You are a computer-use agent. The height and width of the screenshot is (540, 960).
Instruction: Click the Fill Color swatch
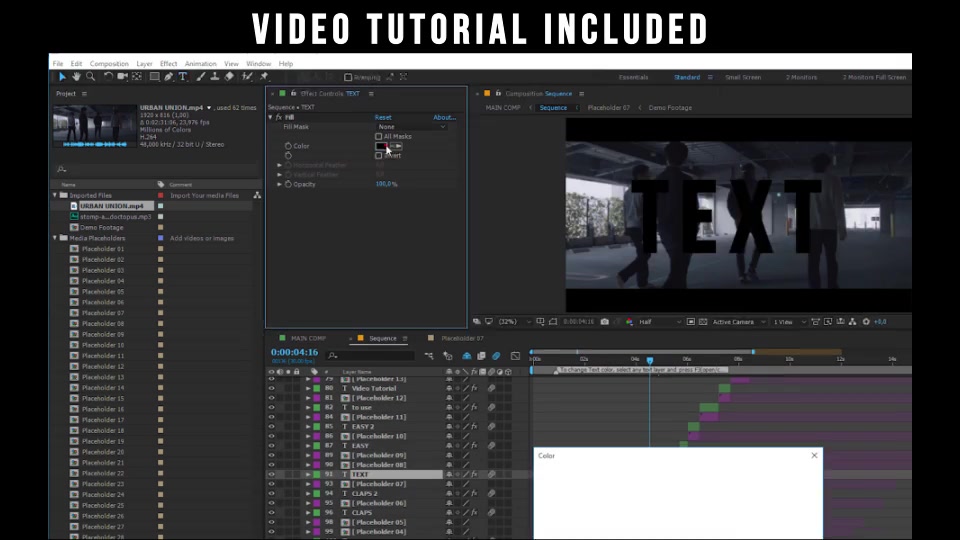381,146
